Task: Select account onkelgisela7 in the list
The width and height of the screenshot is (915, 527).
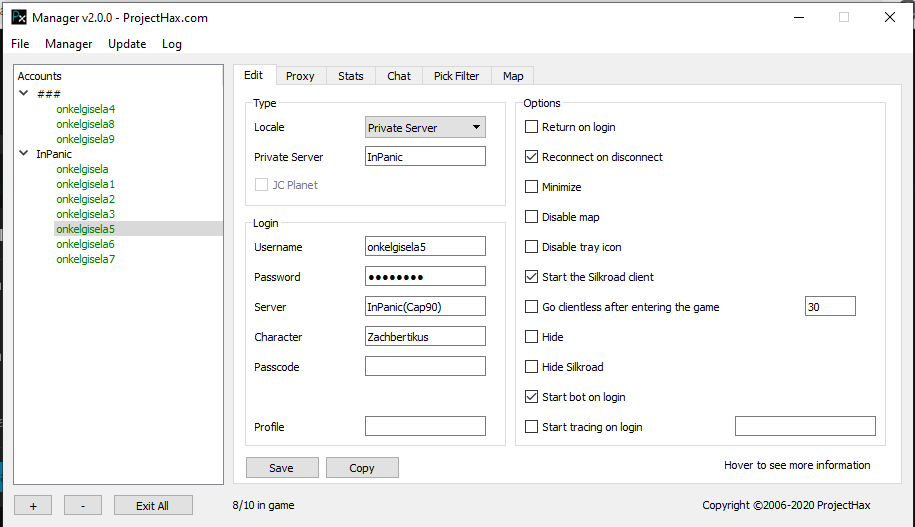Action: (85, 259)
